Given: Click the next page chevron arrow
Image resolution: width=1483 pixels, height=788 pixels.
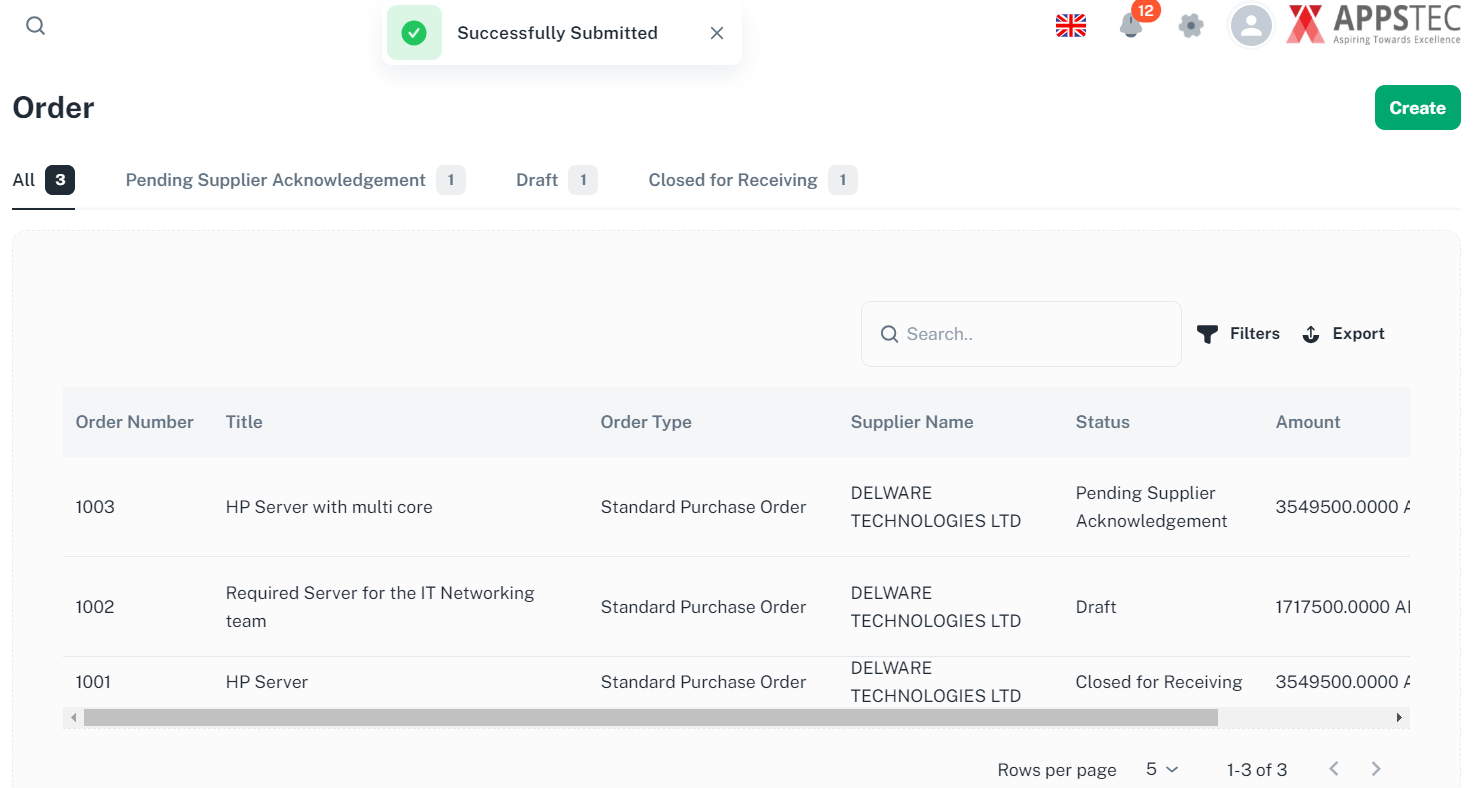Looking at the screenshot, I should (x=1376, y=768).
